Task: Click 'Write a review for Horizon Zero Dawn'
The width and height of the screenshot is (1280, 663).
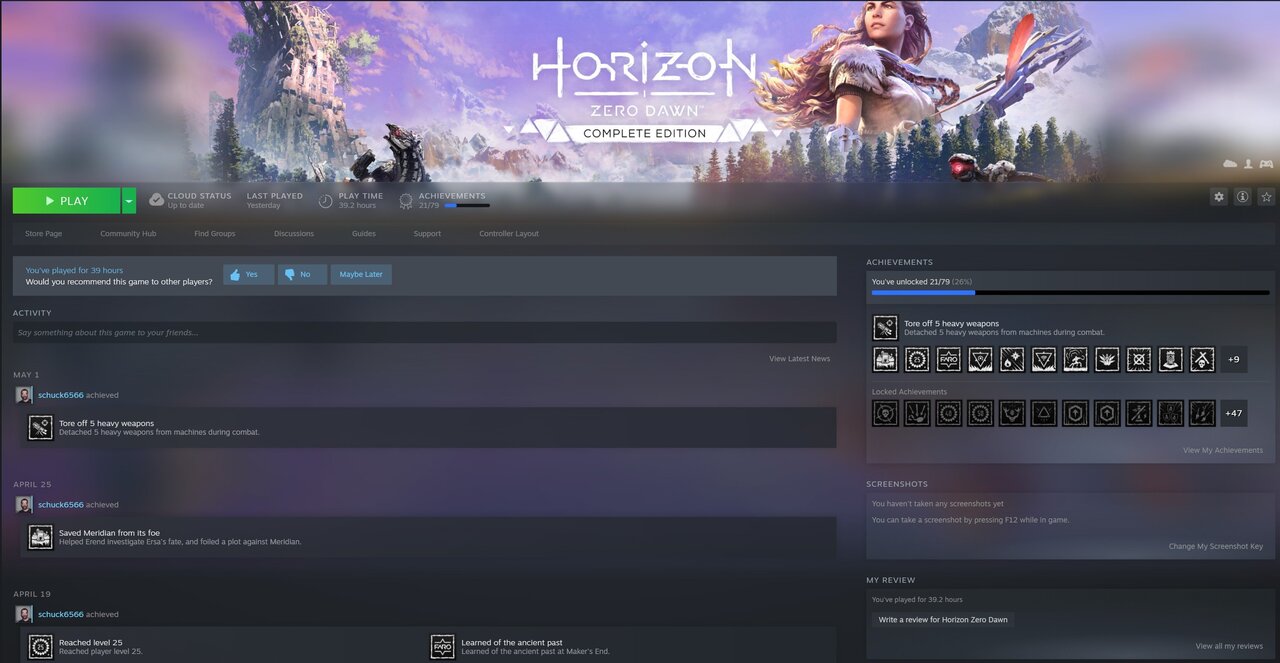Action: pyautogui.click(x=944, y=620)
